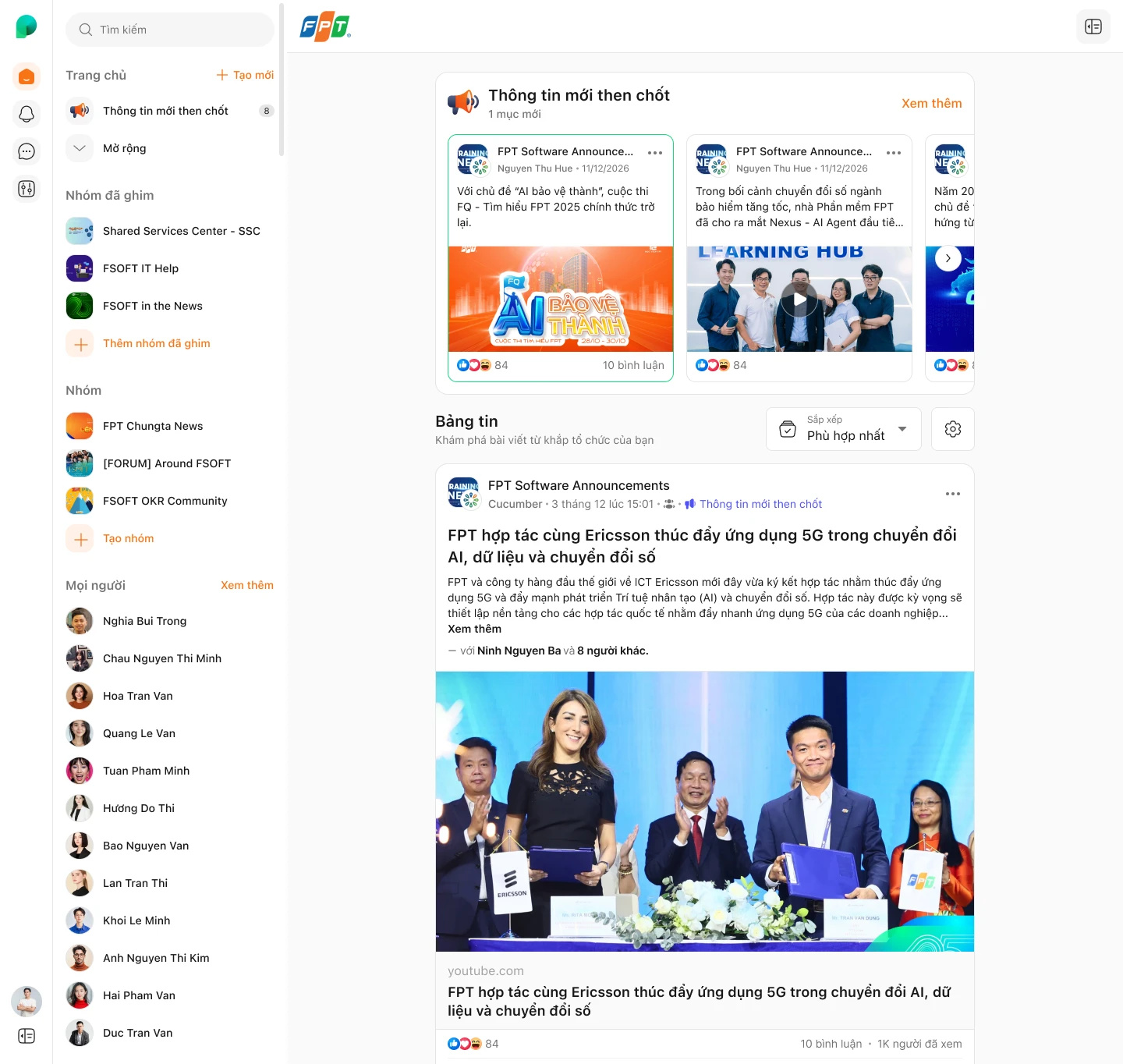
Task: Select Thông tin mới then chốt menu item
Action: coord(165,111)
